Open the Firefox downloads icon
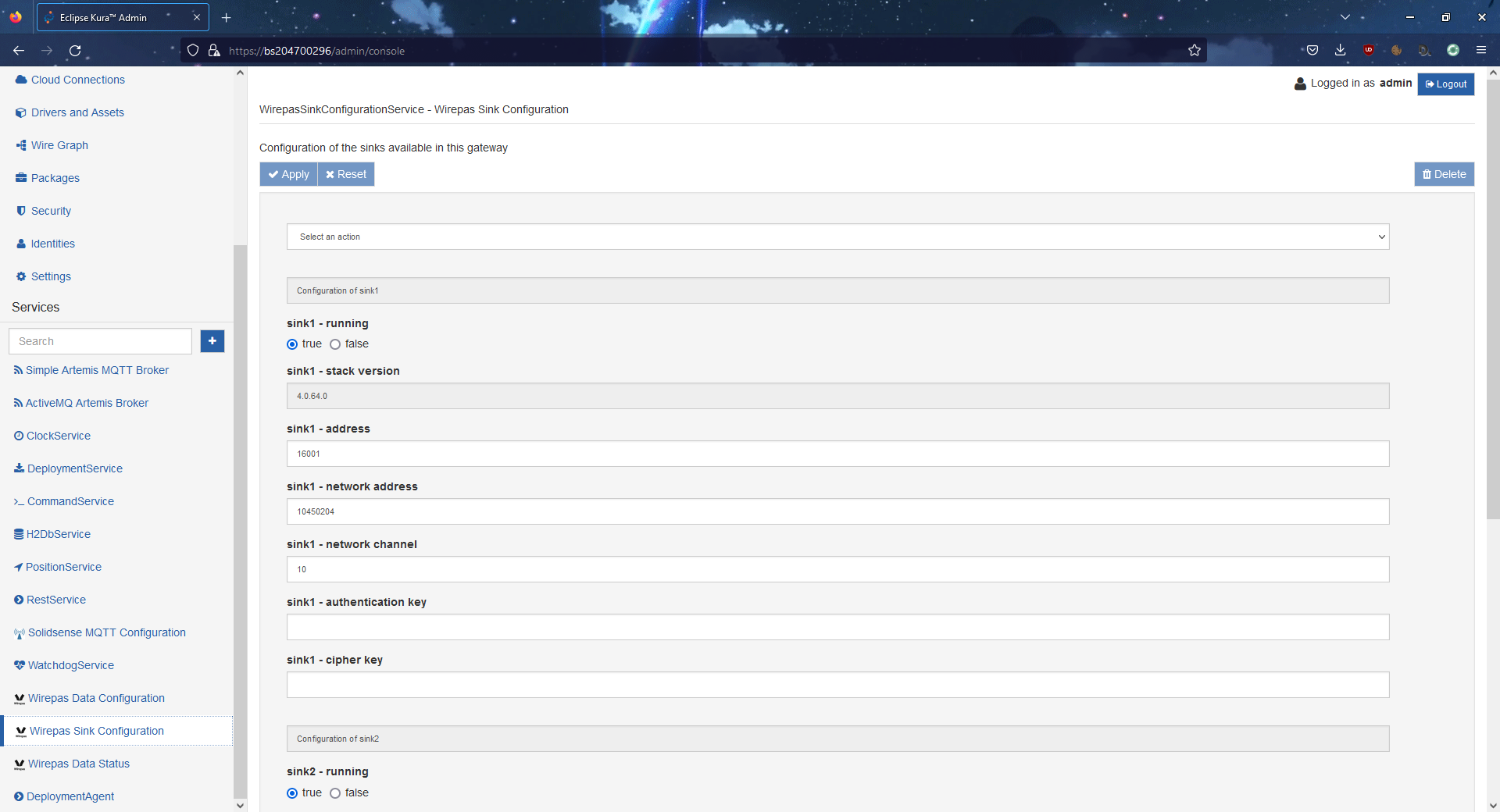 point(1341,51)
